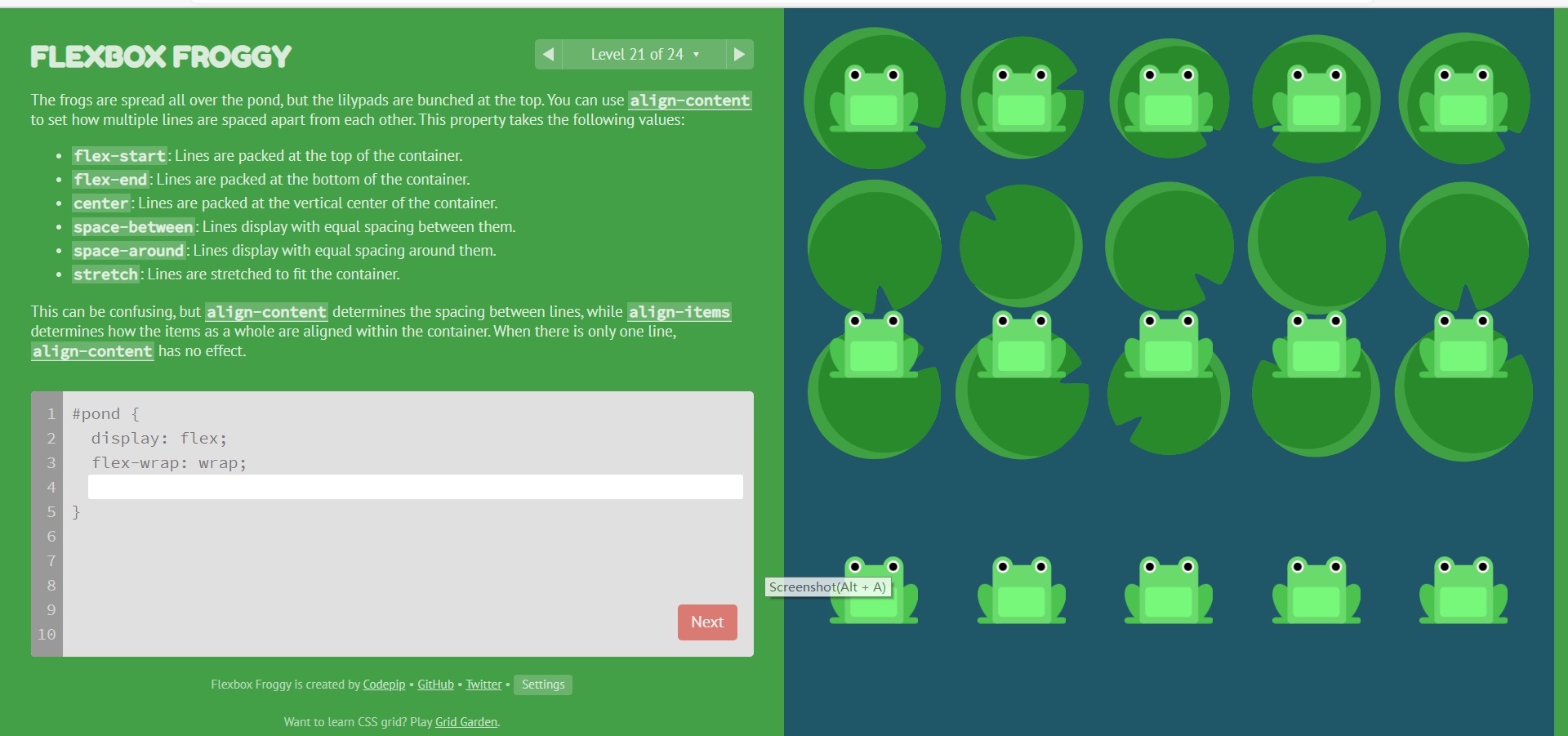
Task: Open the GitHub link
Action: tap(434, 685)
